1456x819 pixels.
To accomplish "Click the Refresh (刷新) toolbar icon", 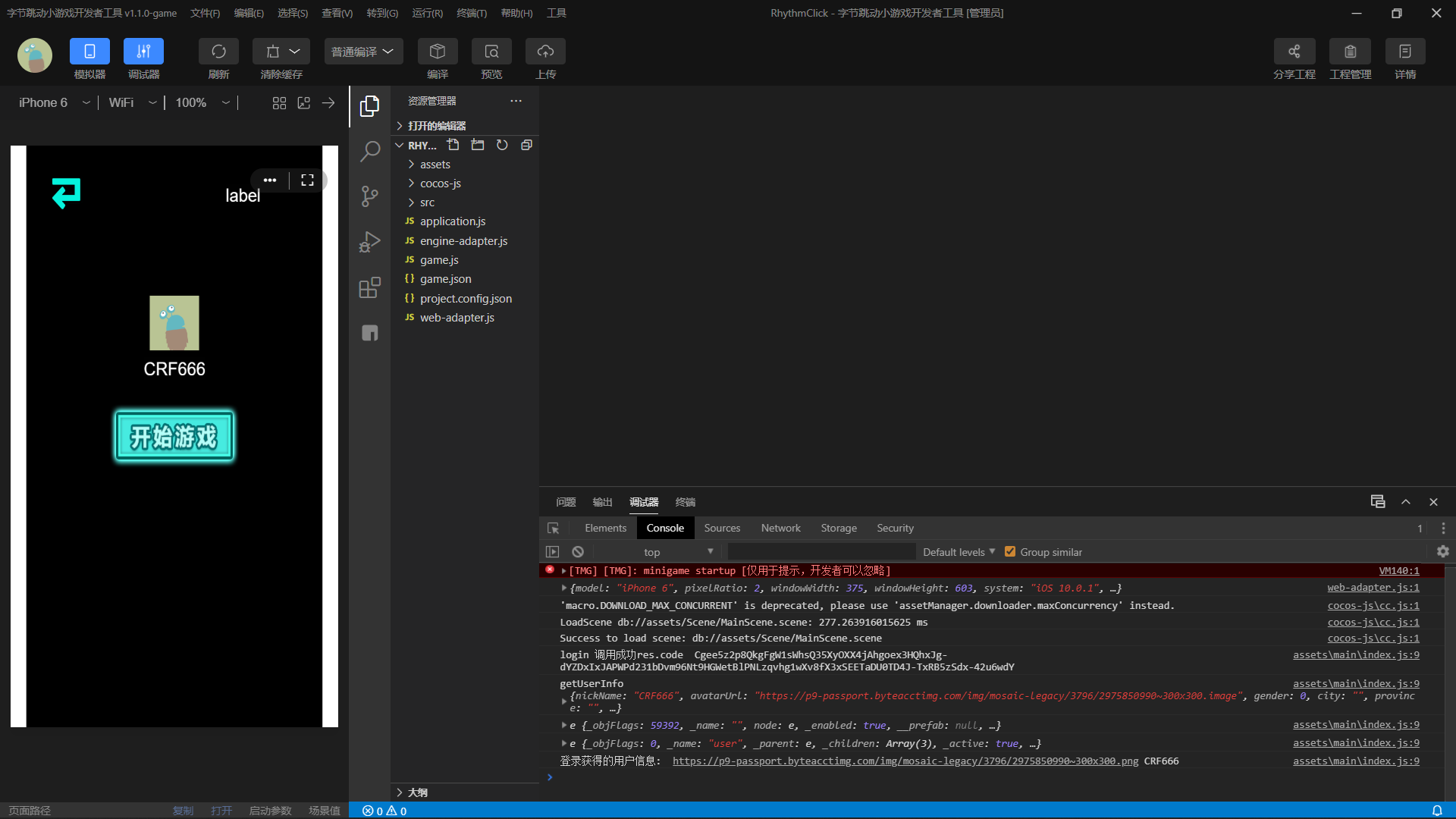I will pyautogui.click(x=218, y=52).
